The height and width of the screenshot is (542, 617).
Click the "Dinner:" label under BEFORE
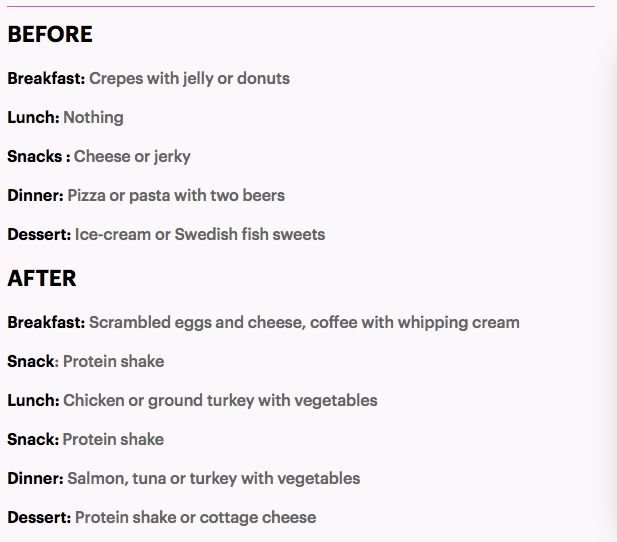coord(35,195)
